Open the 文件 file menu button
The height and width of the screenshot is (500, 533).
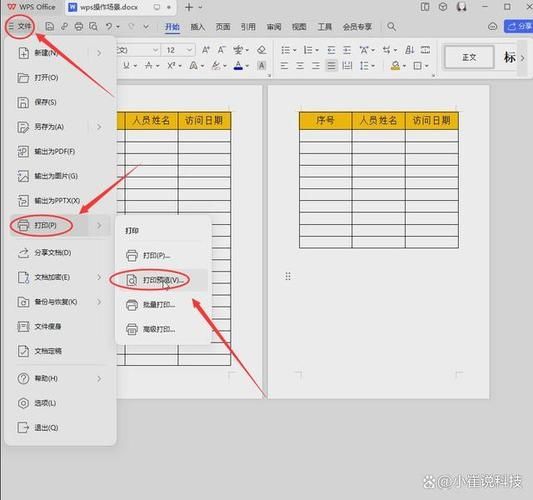pos(20,26)
